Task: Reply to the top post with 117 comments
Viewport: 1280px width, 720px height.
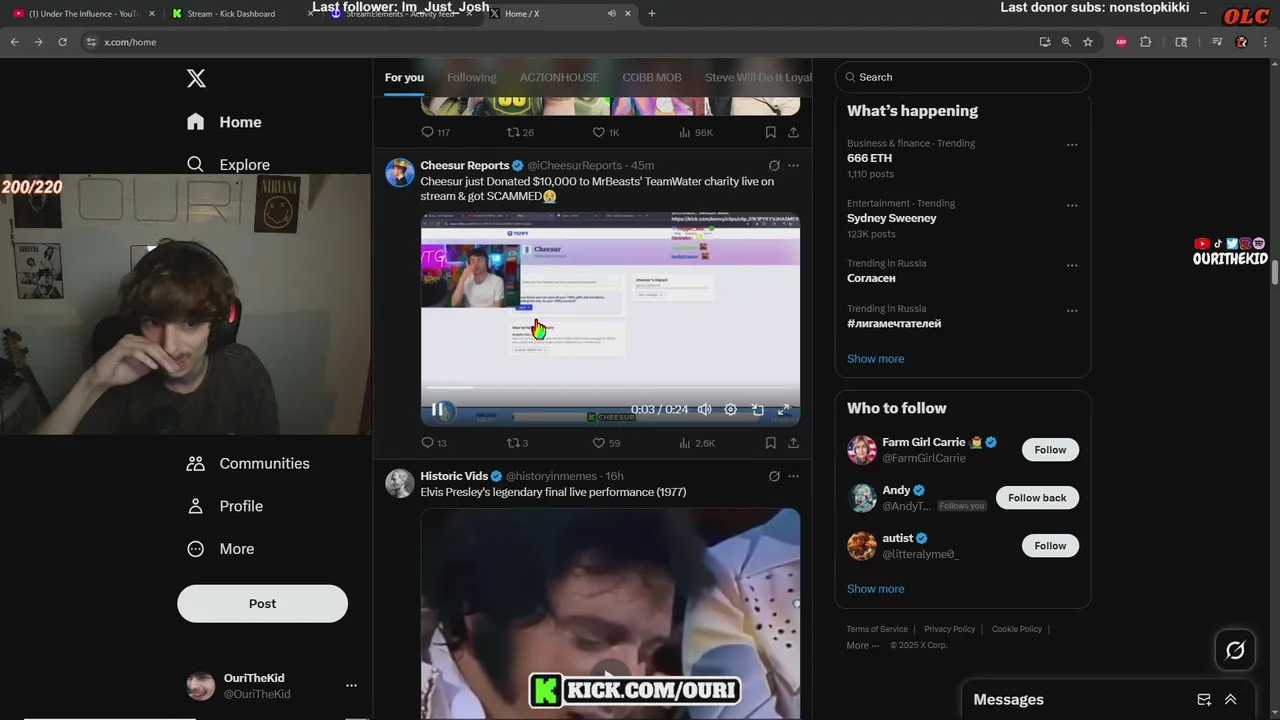Action: (435, 132)
